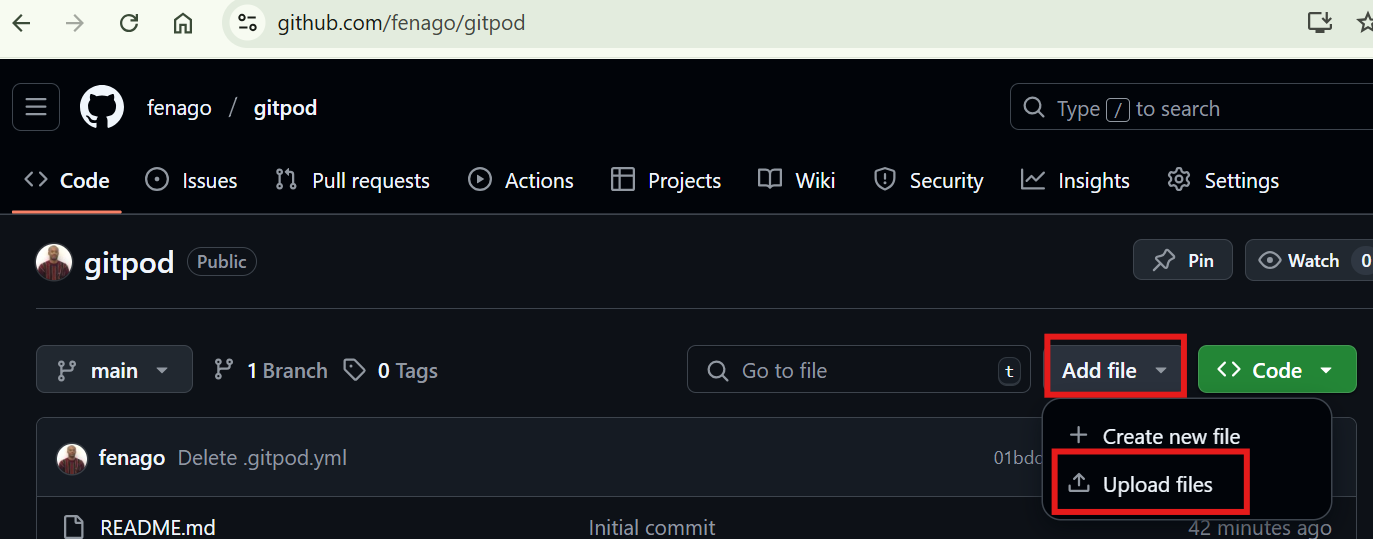
Task: Click the Go to file search field
Action: (x=859, y=370)
